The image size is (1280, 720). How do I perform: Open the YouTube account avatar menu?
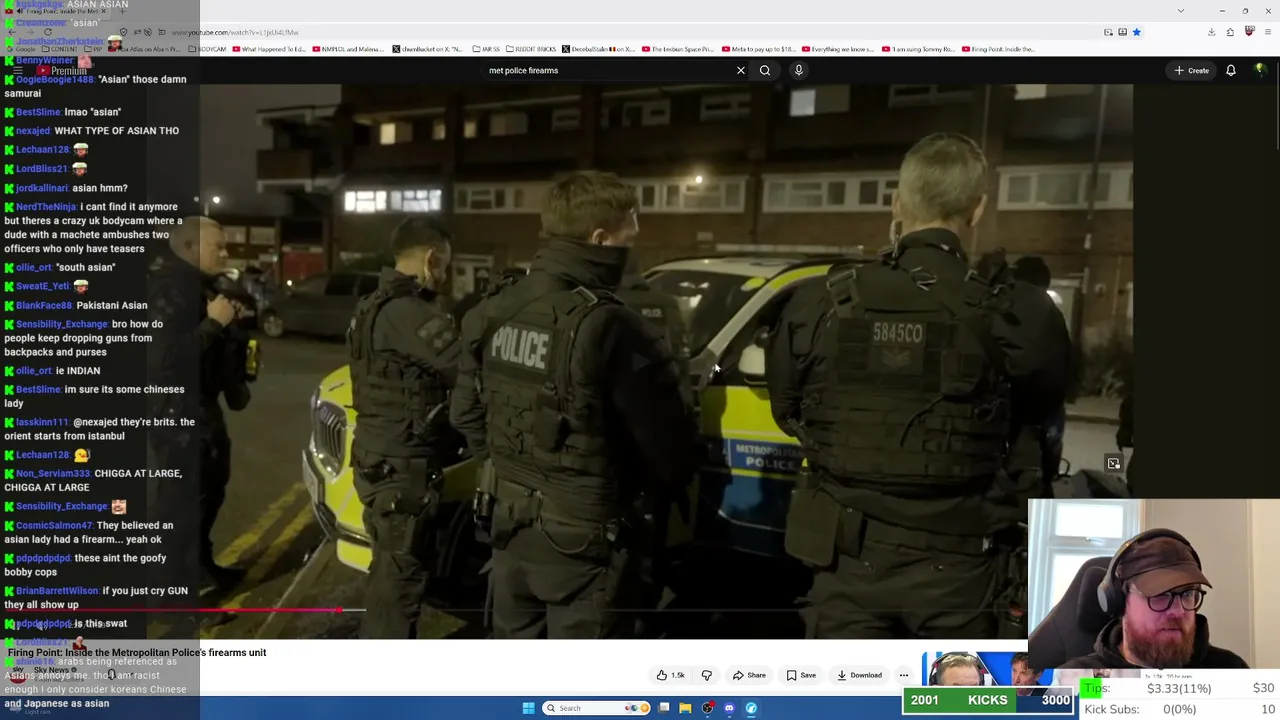[x=1260, y=70]
